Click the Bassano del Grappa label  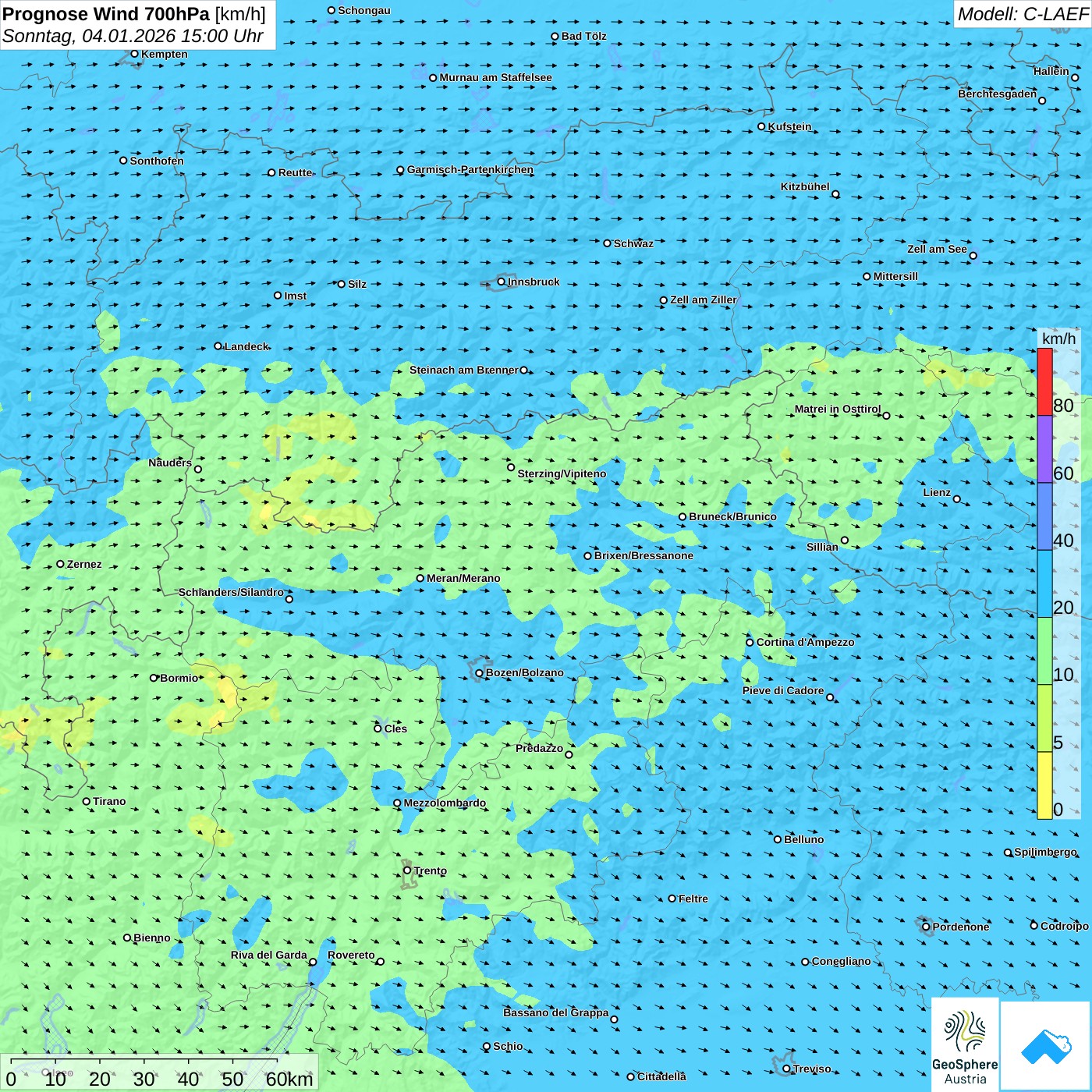pyautogui.click(x=556, y=1012)
